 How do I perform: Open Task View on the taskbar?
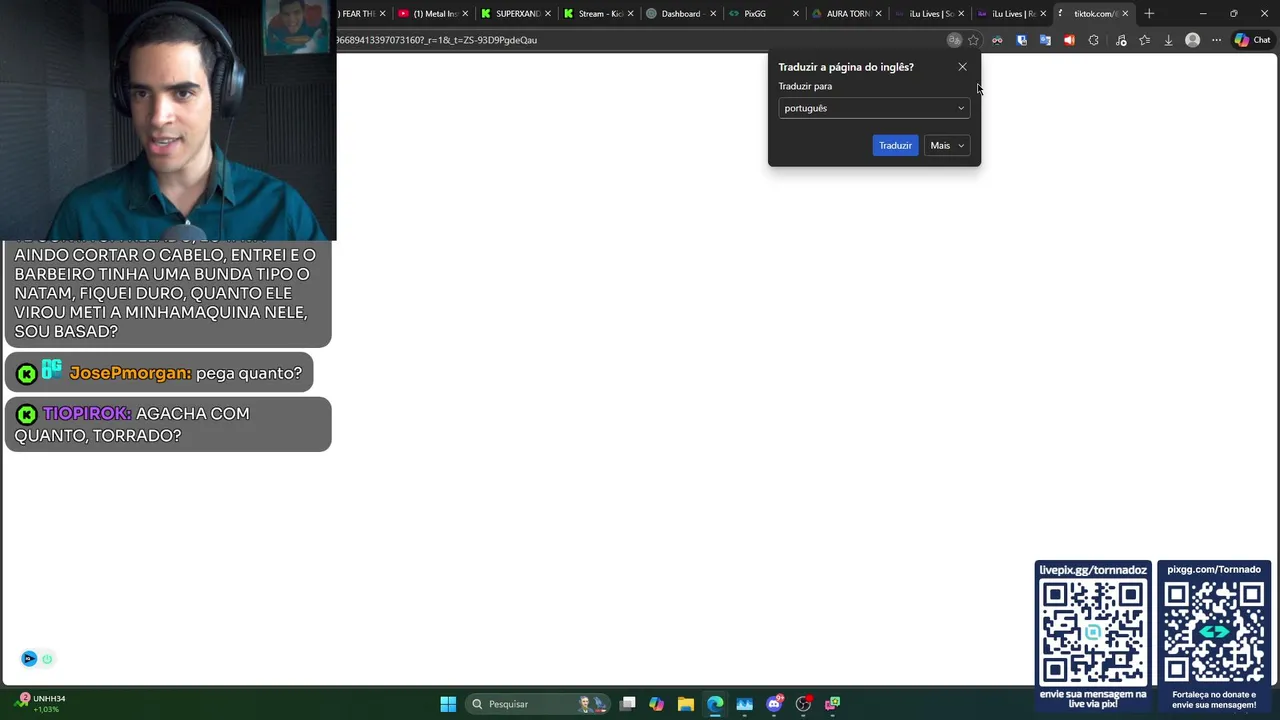point(627,704)
